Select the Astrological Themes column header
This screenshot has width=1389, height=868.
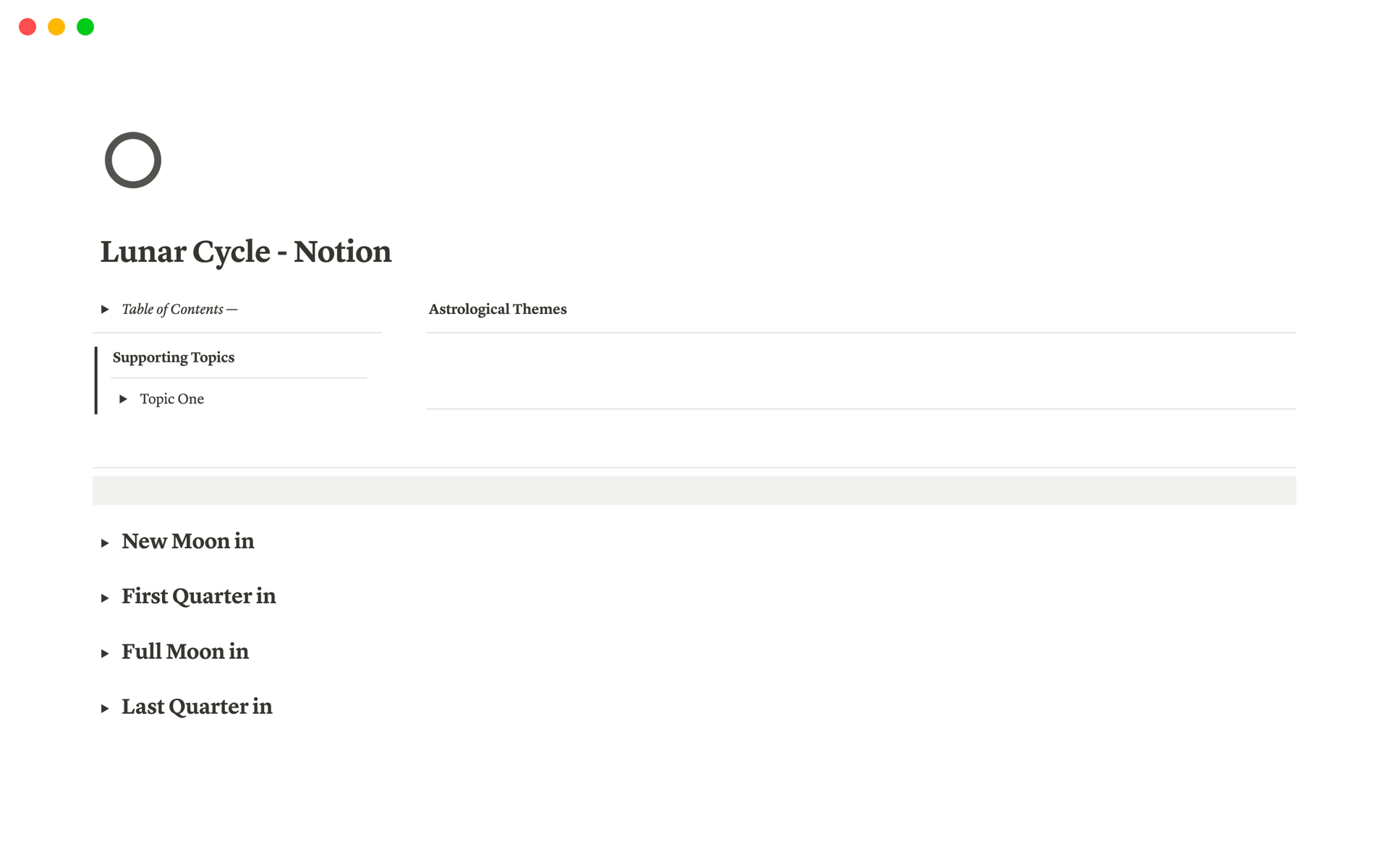[x=496, y=309]
